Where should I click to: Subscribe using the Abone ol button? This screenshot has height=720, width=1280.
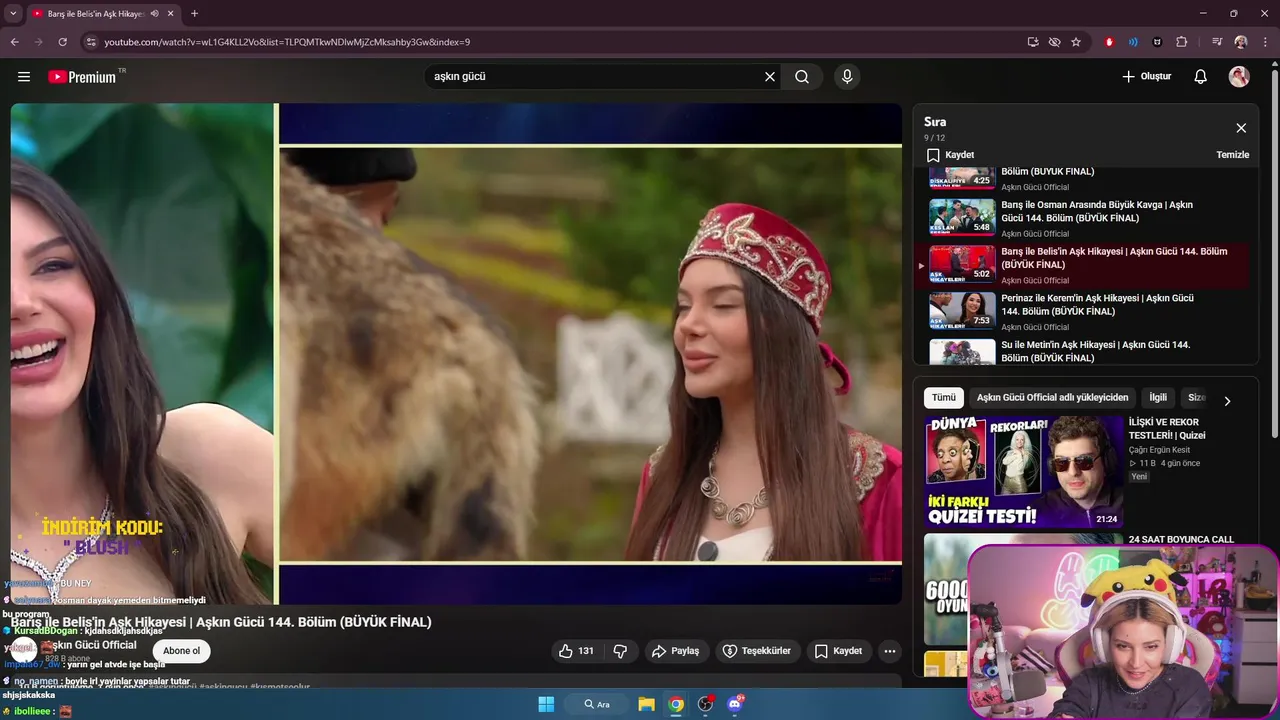click(x=181, y=651)
